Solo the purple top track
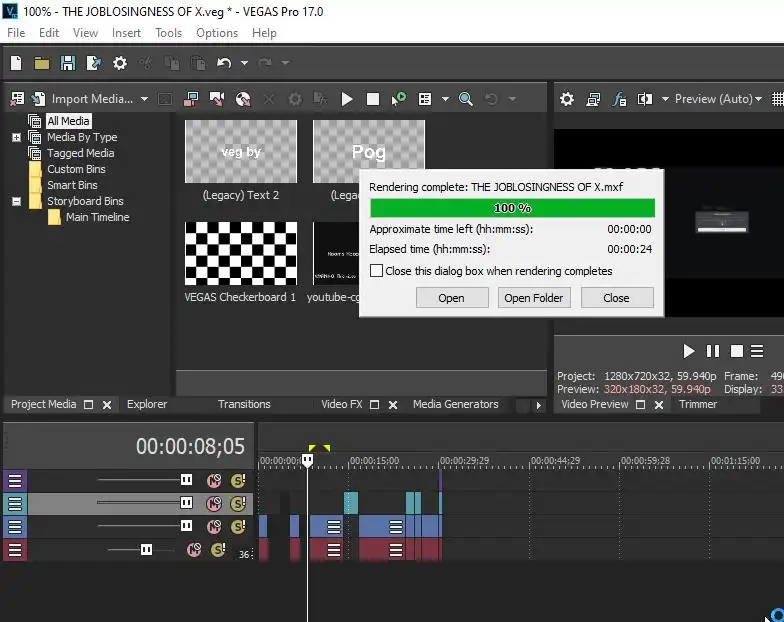This screenshot has height=622, width=784. [238, 480]
